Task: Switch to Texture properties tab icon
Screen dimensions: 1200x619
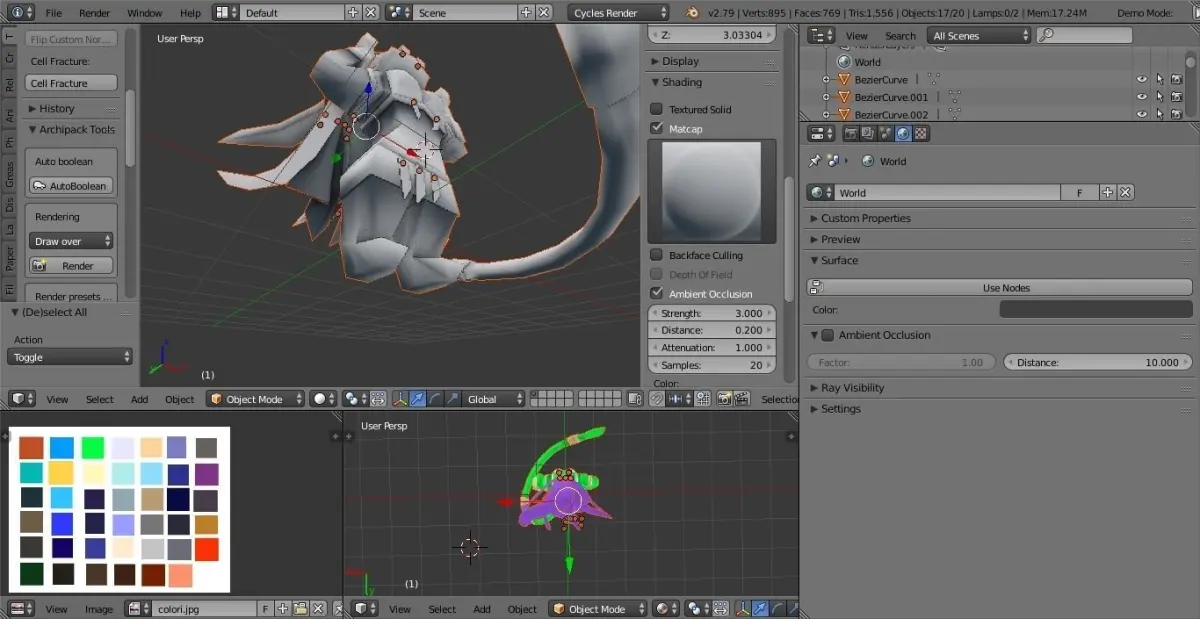Action: (921, 133)
